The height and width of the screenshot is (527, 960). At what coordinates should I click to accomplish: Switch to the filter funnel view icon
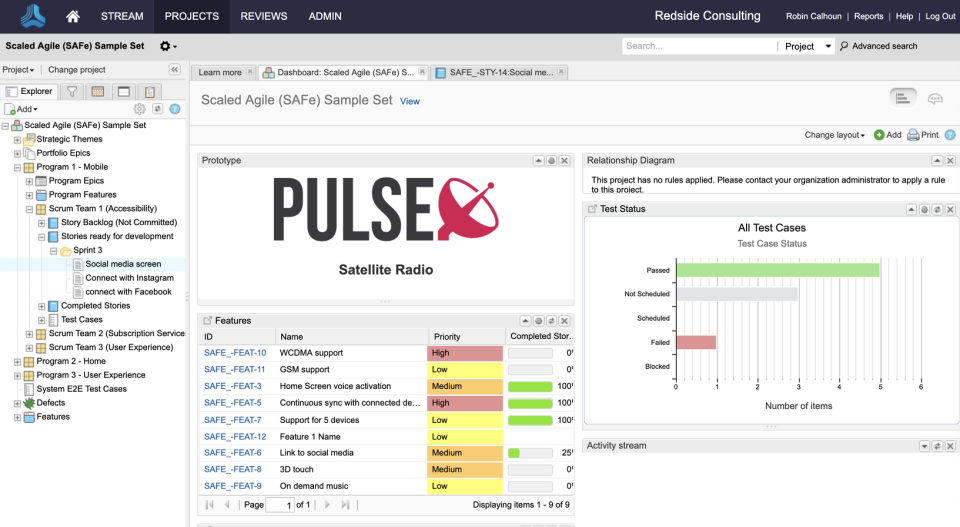[72, 91]
